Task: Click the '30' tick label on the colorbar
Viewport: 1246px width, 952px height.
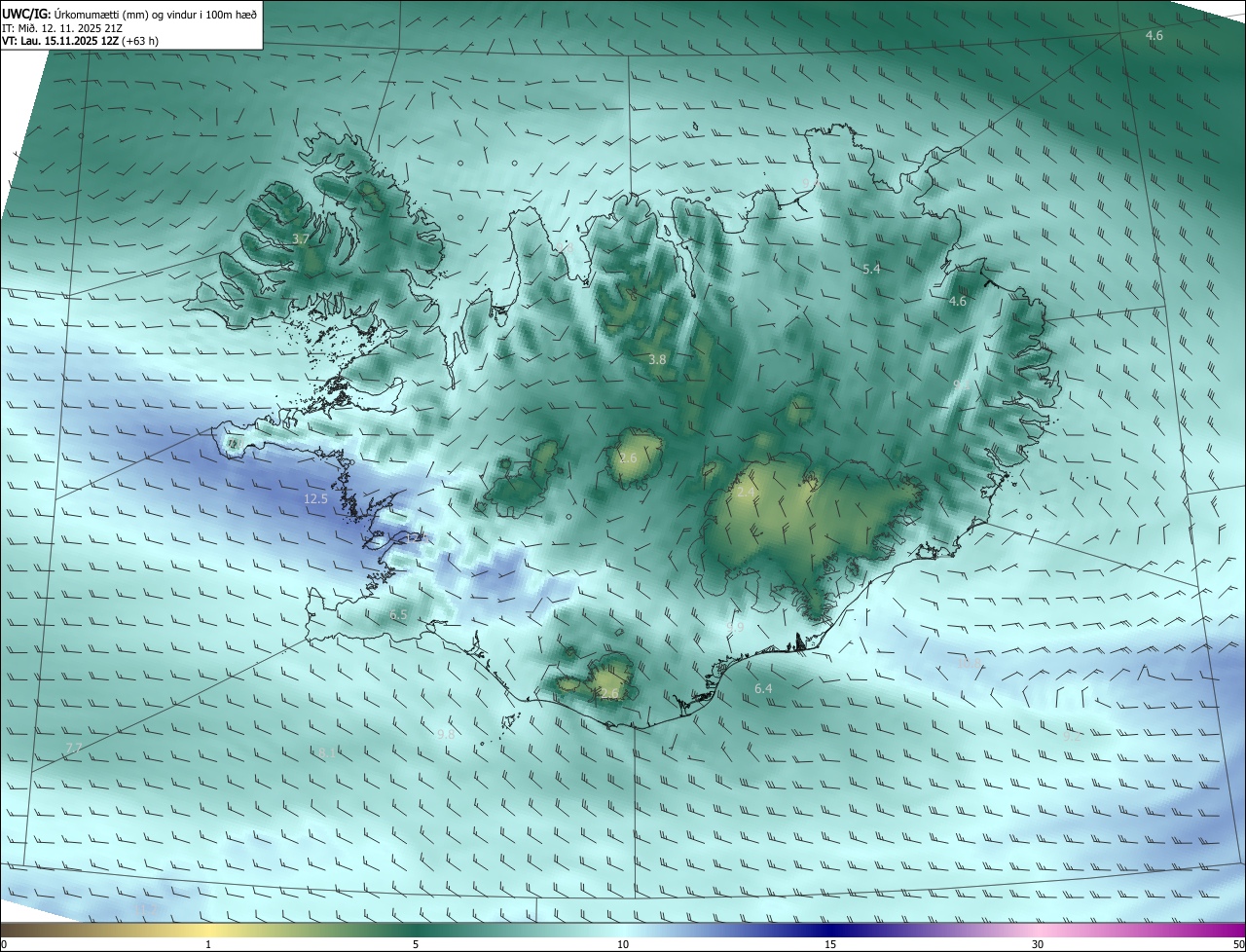Action: tap(1038, 944)
